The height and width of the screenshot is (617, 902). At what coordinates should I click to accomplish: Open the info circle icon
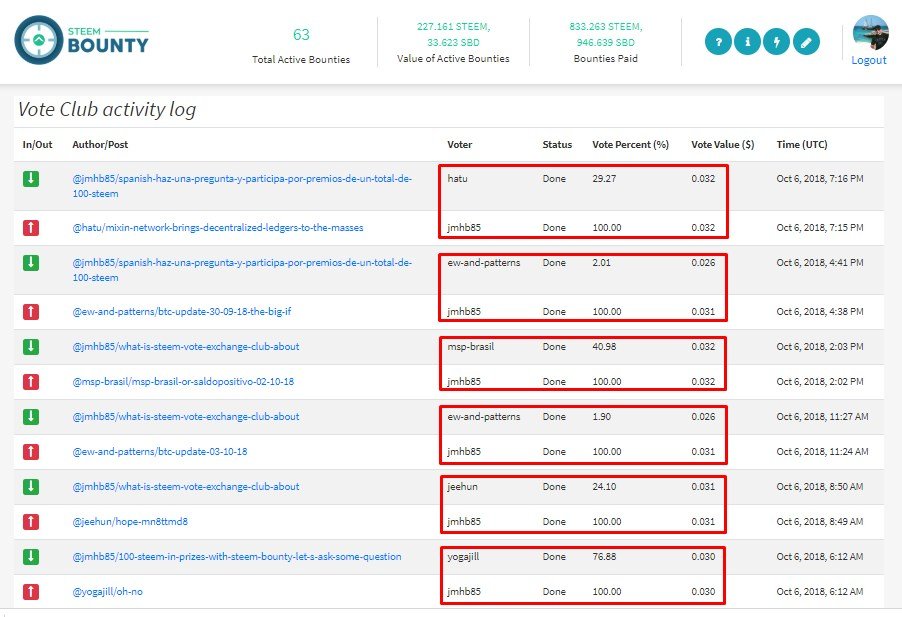point(747,42)
